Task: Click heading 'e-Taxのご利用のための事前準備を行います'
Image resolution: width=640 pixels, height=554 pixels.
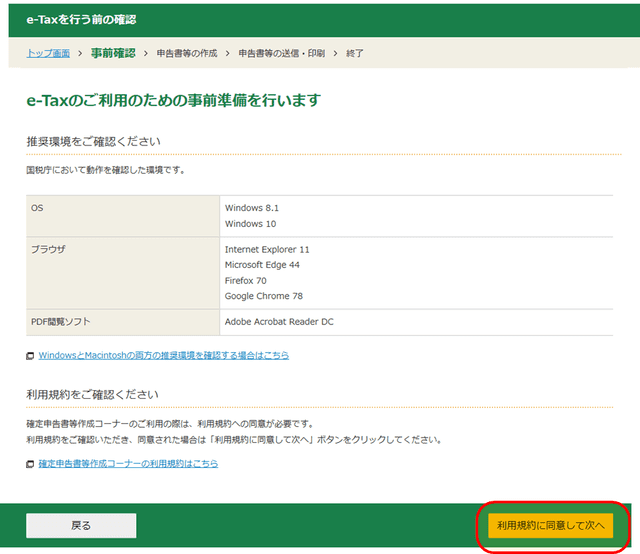Action: [x=173, y=100]
